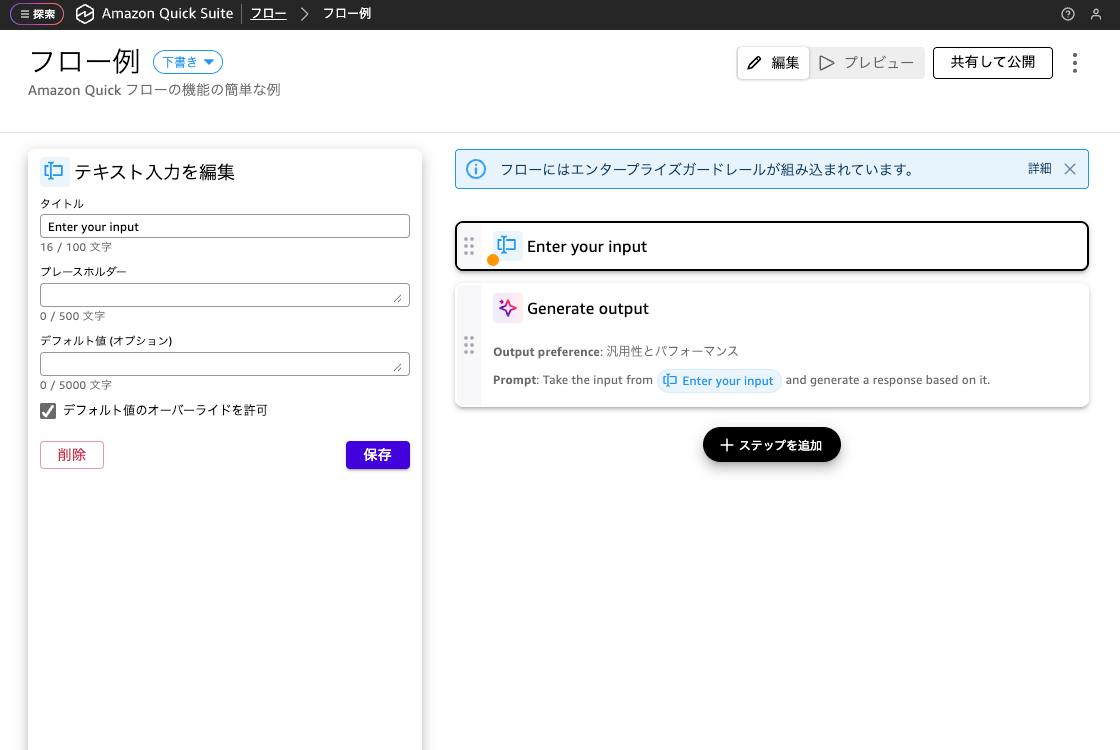The image size is (1120, 750).
Task: Open the 下書き status dropdown
Action: tap(188, 62)
